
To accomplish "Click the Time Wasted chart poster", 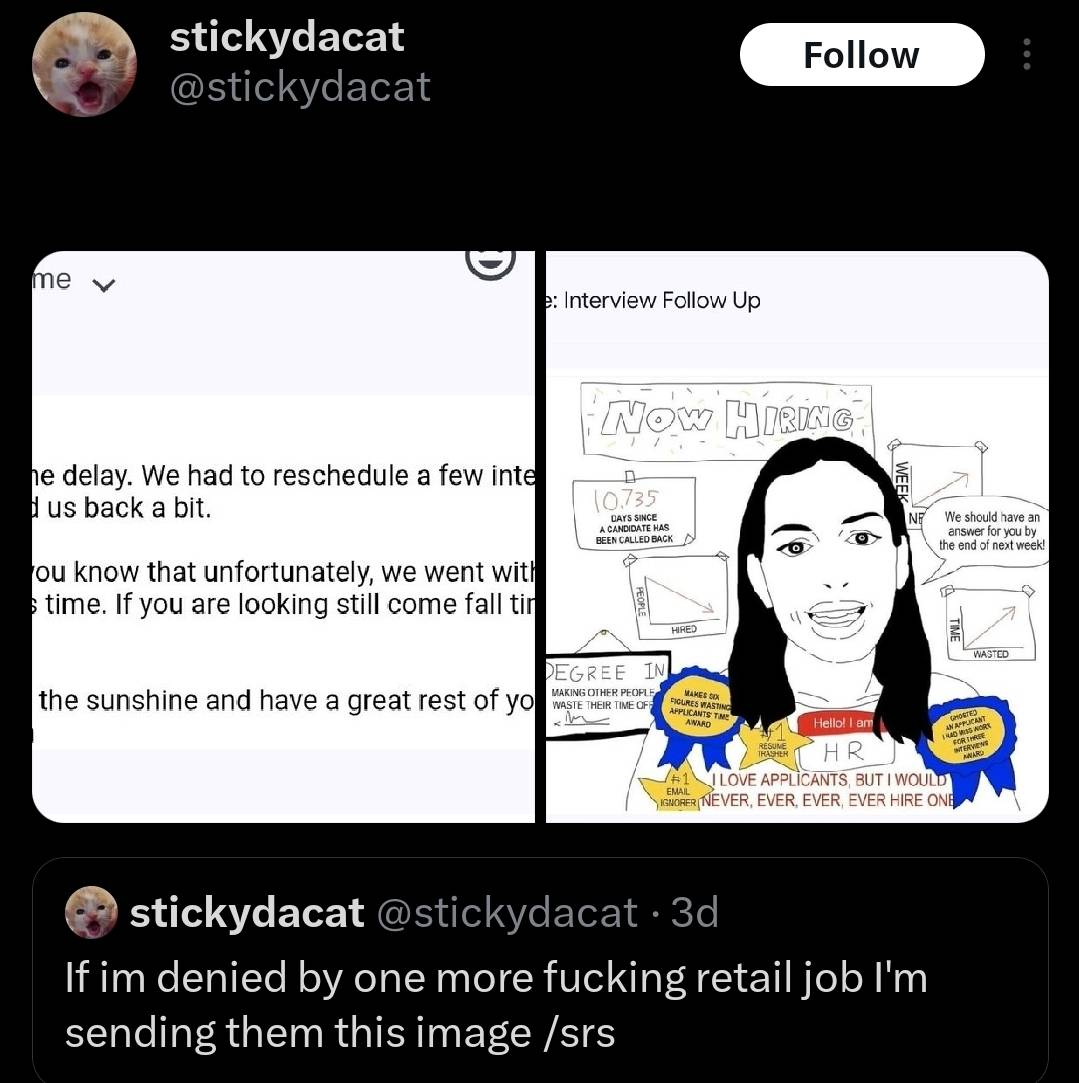I will (988, 624).
